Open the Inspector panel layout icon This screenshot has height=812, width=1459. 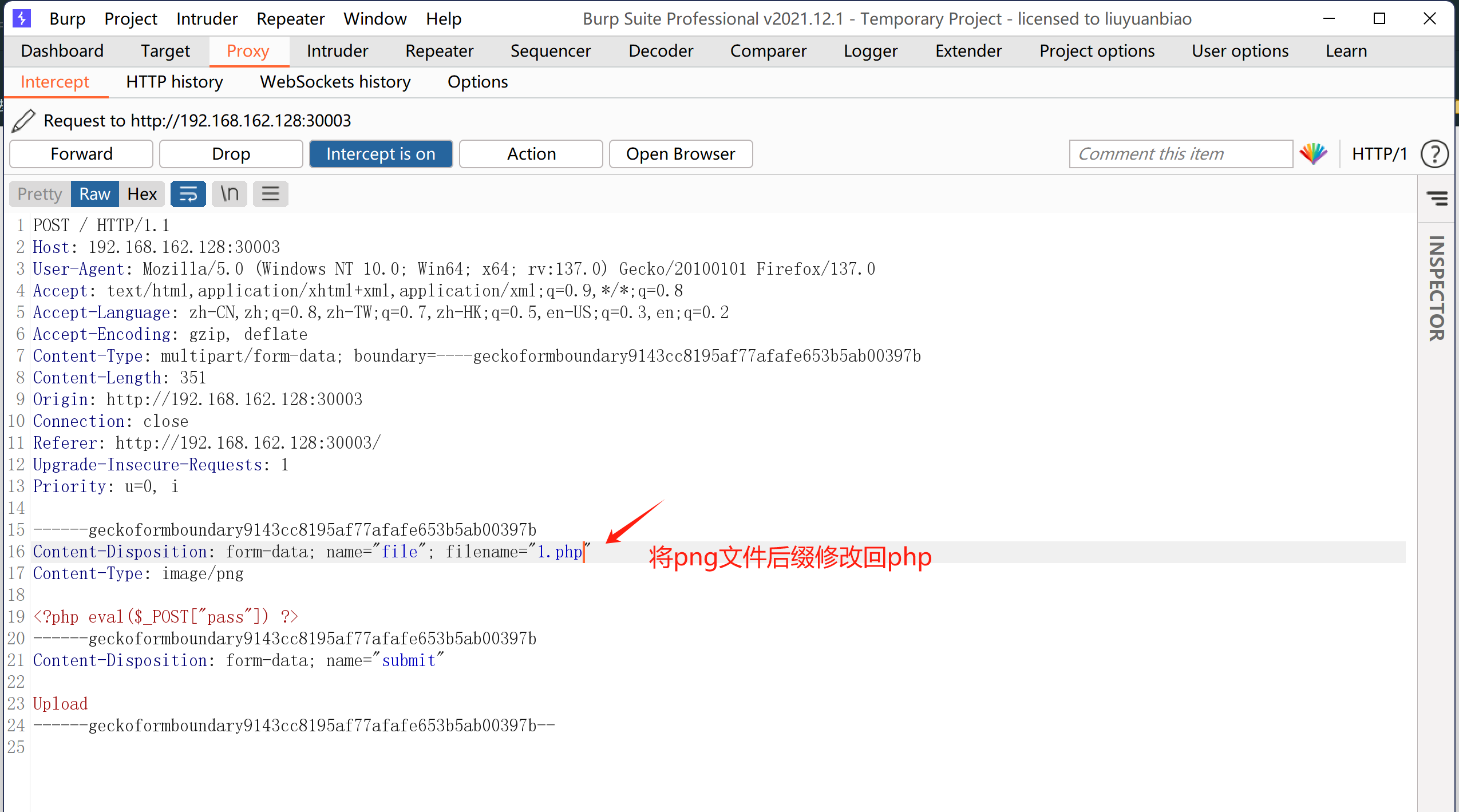[1437, 198]
